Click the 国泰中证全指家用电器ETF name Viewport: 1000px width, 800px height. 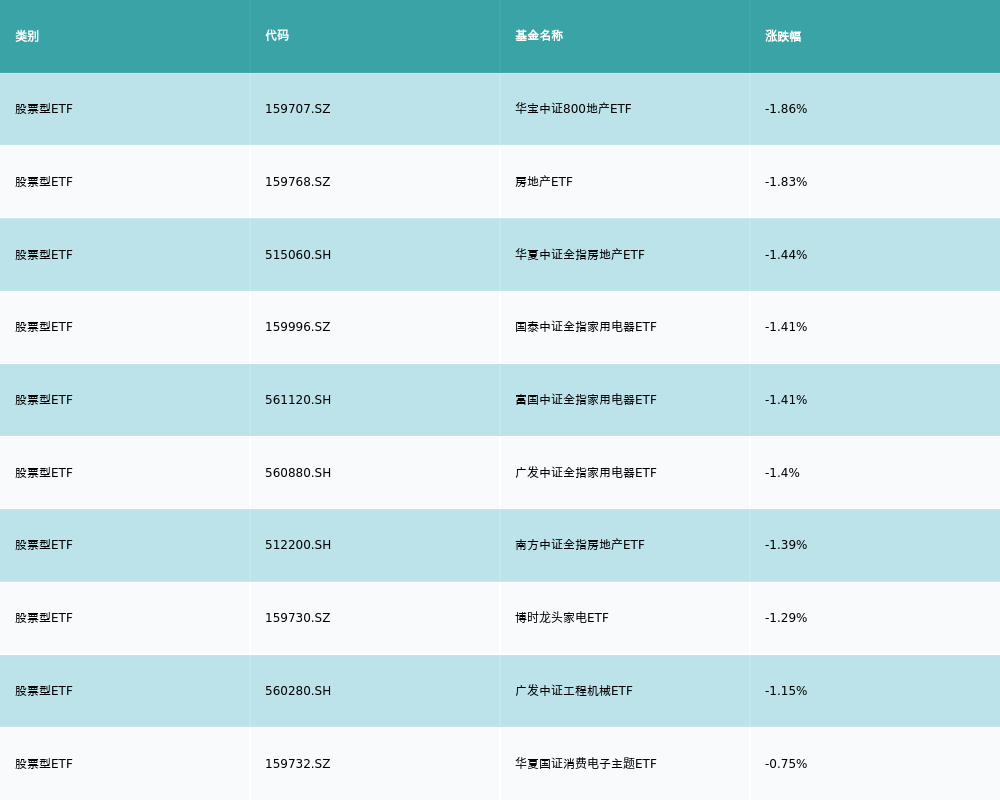586,327
